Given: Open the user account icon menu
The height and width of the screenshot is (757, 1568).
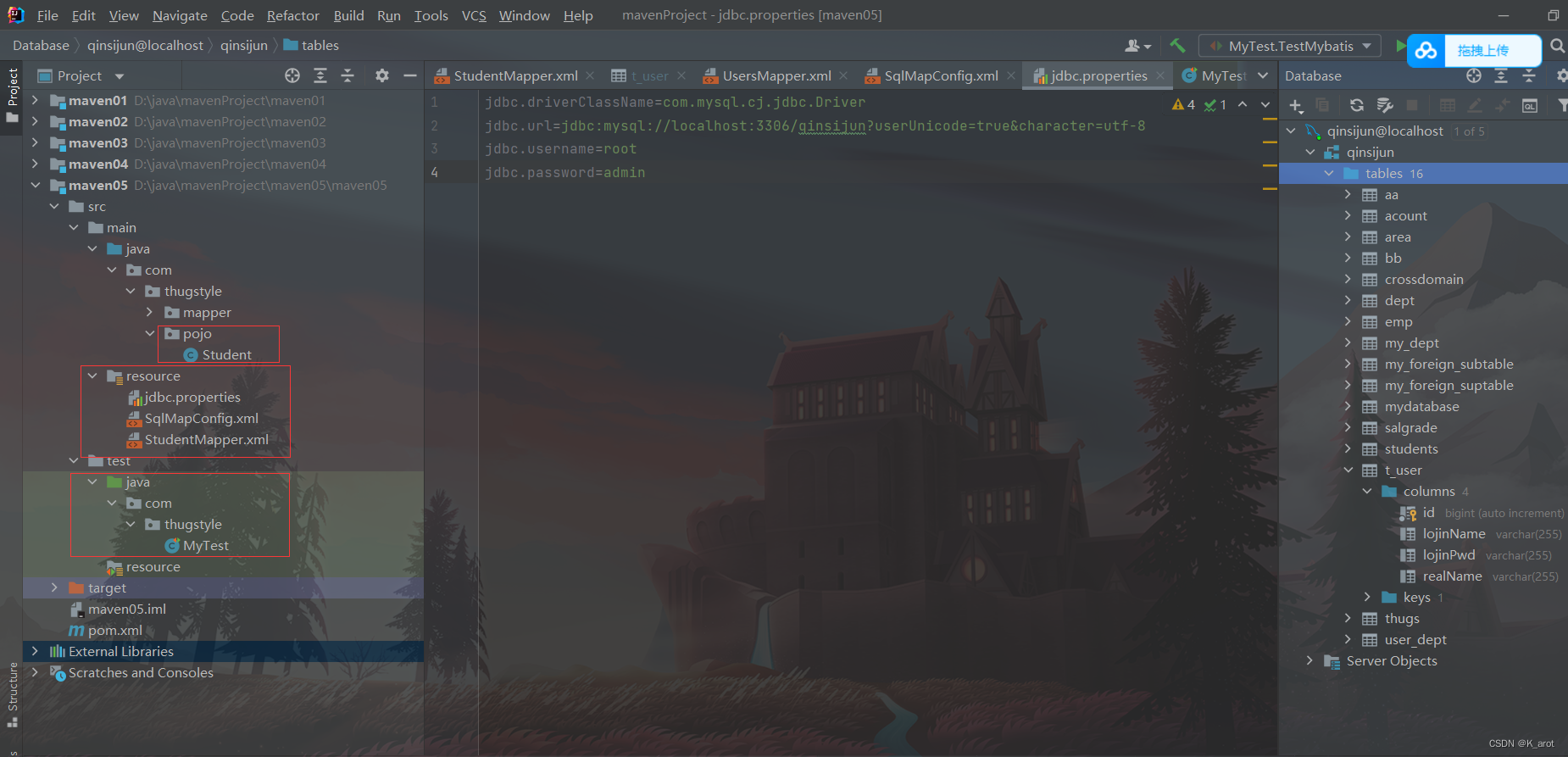Looking at the screenshot, I should click(1137, 46).
